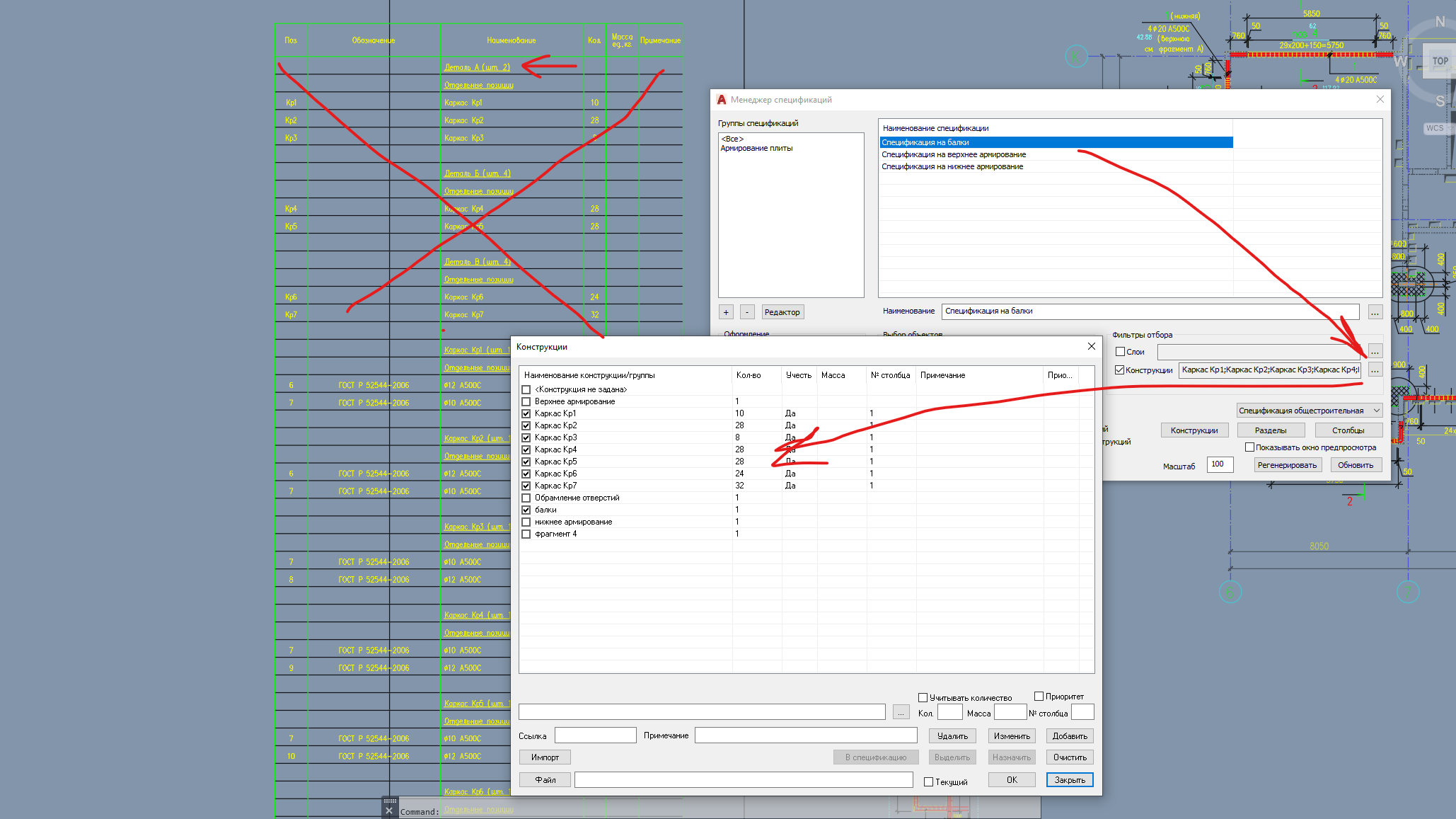Click the TOP face of ViewCube
Screen dimensions: 1456x819
[1440, 61]
